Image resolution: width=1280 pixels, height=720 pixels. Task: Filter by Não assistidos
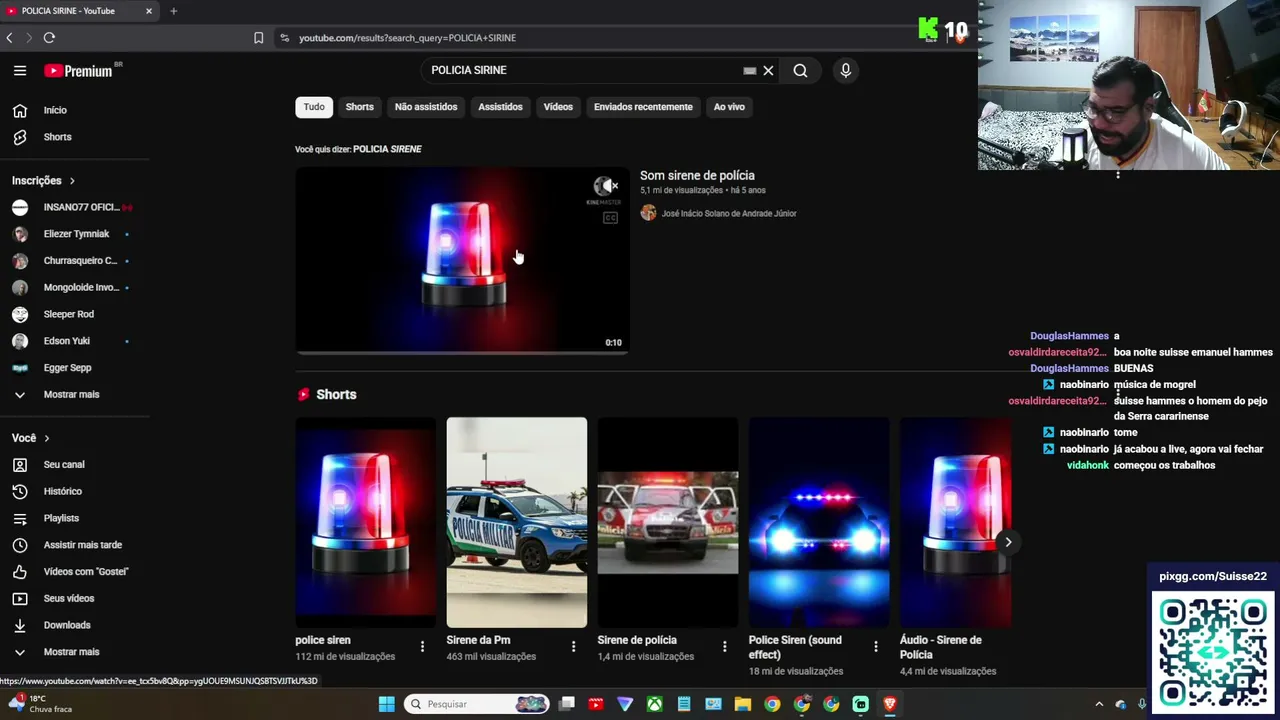(x=426, y=107)
